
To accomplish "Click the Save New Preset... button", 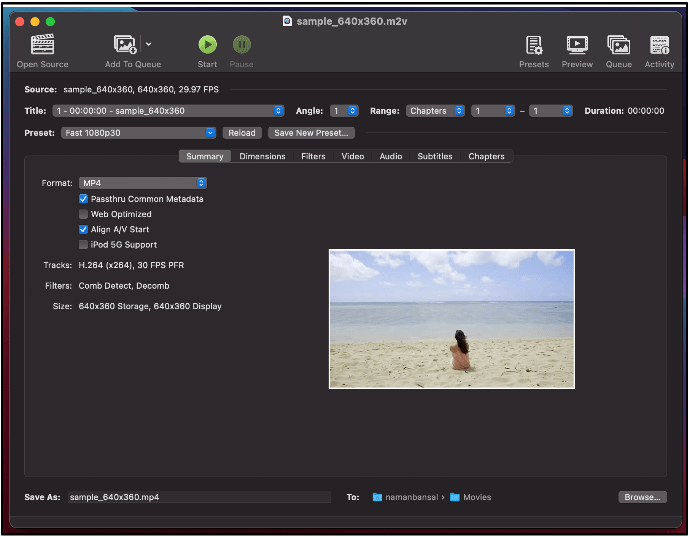I will (311, 133).
